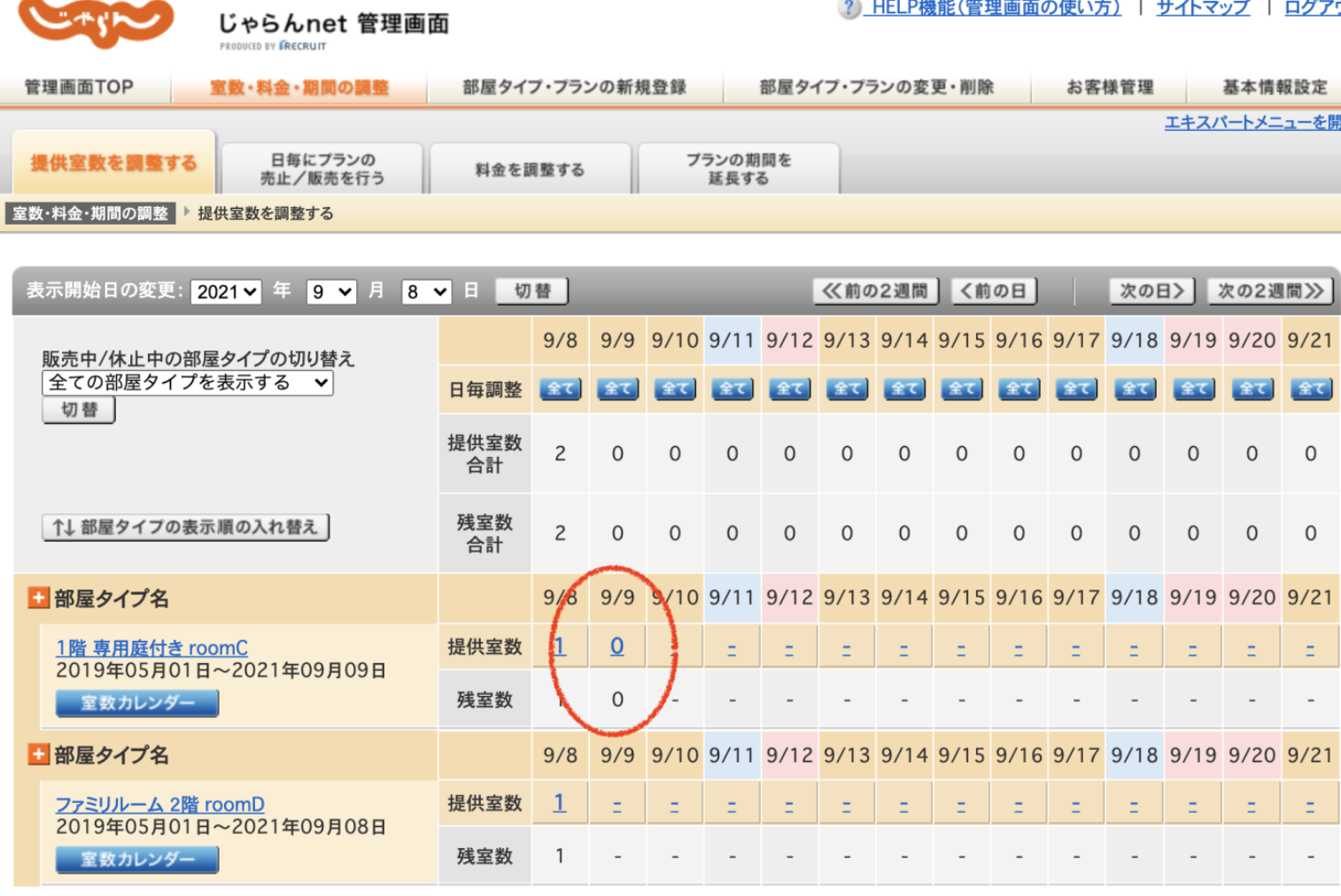
Task: Expand the plus icon above roomD
Action: [x=38, y=754]
